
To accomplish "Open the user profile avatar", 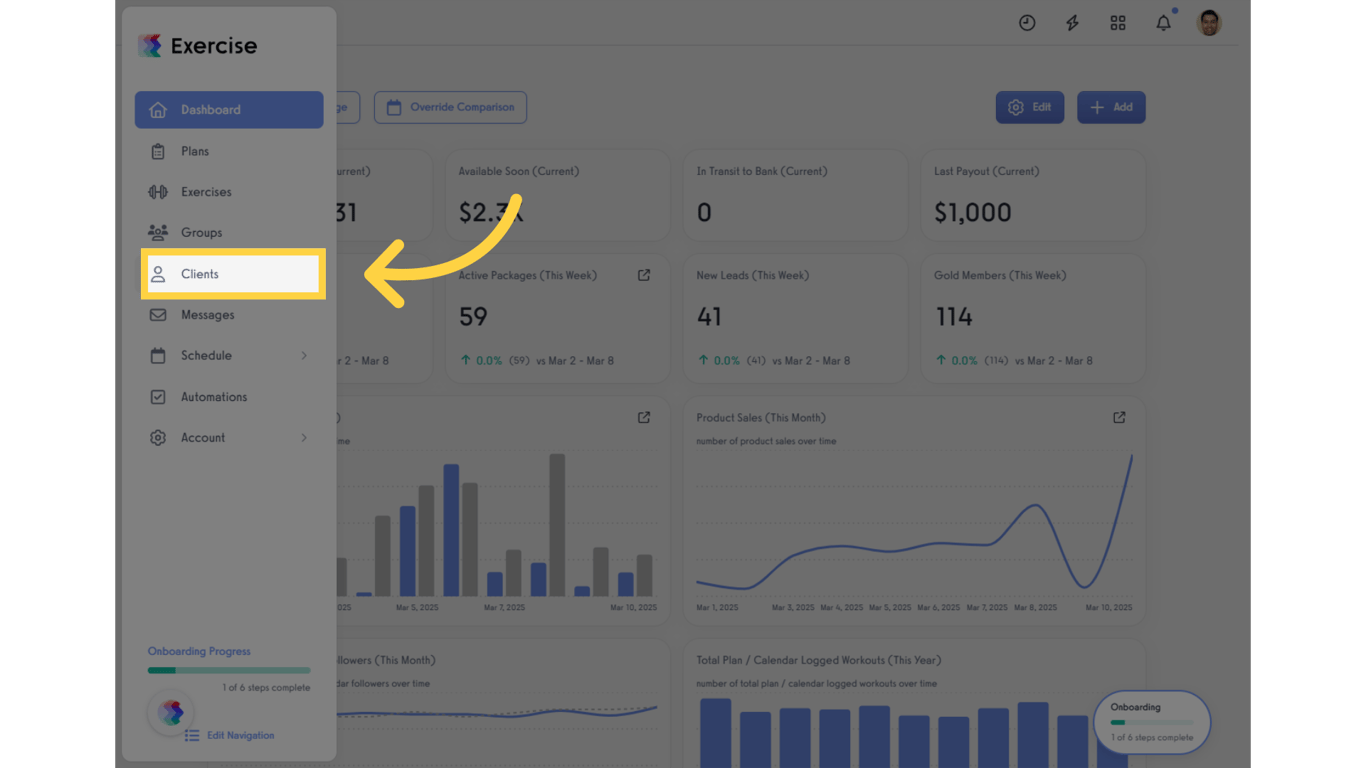I will pos(1209,23).
